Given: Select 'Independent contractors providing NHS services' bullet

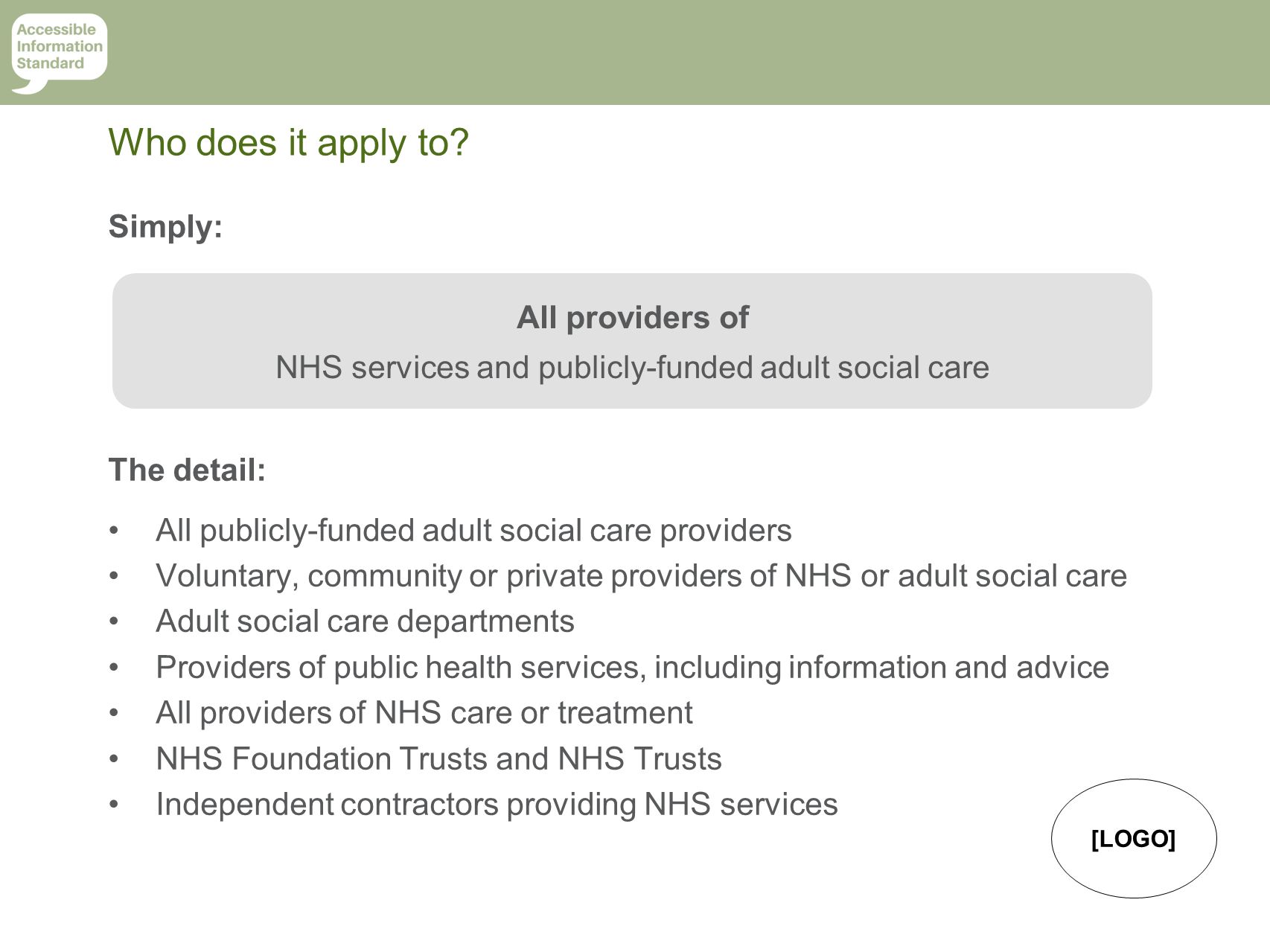Looking at the screenshot, I should [497, 805].
